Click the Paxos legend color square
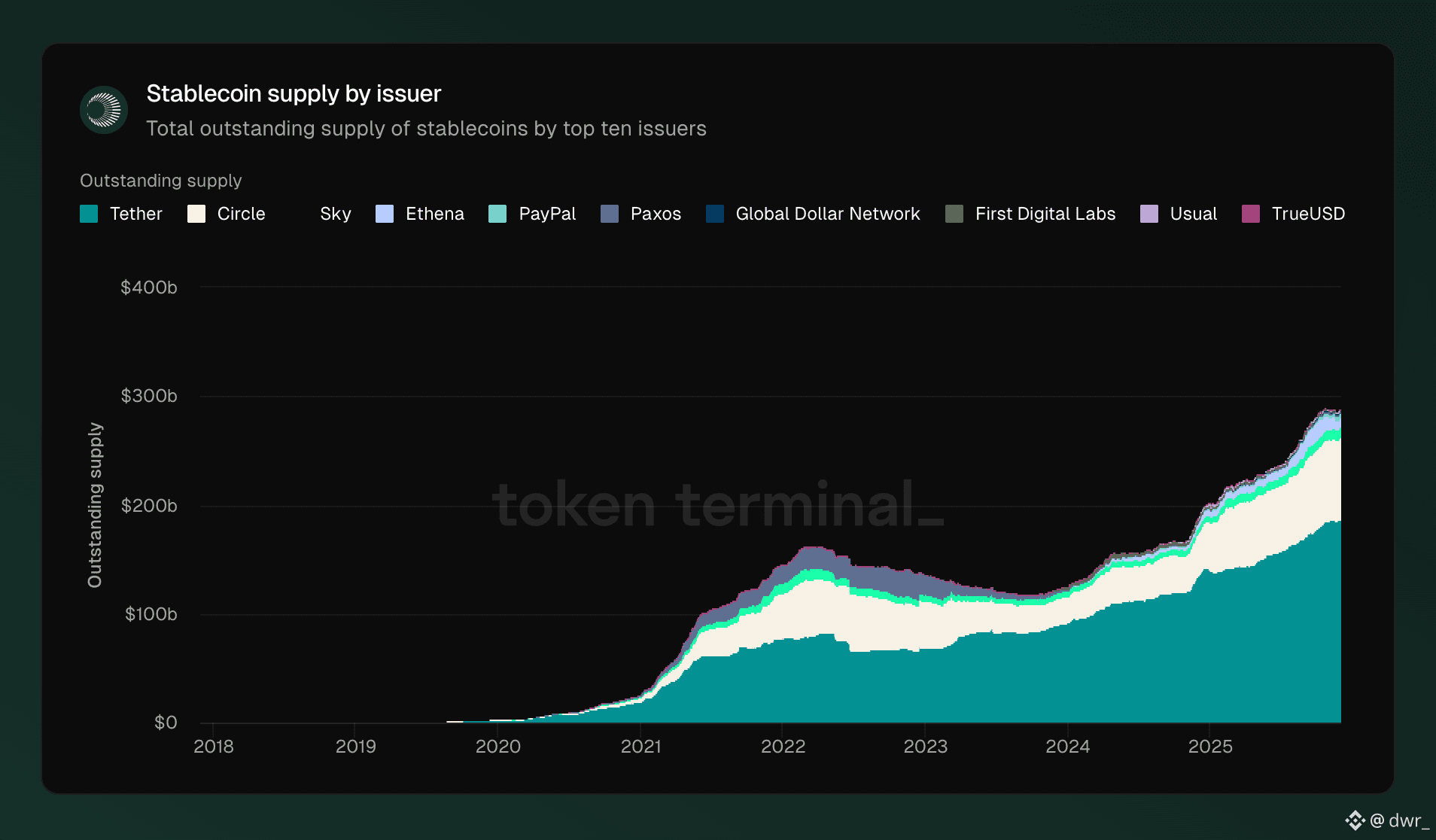1436x840 pixels. (610, 214)
